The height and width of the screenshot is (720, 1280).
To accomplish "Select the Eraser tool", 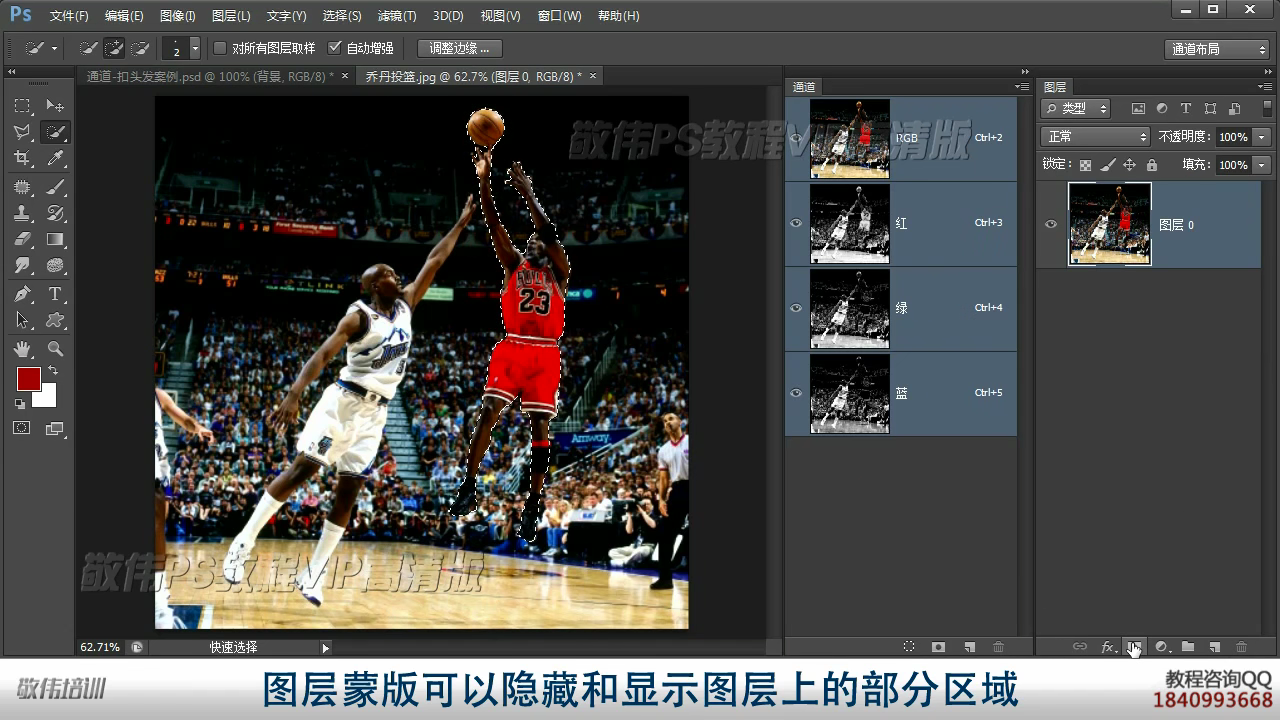I will pos(22,239).
